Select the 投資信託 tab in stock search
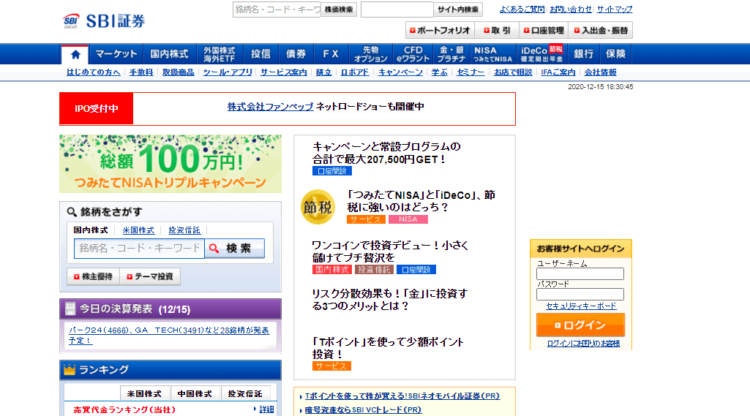Image resolution: width=750 pixels, height=416 pixels. tap(183, 230)
